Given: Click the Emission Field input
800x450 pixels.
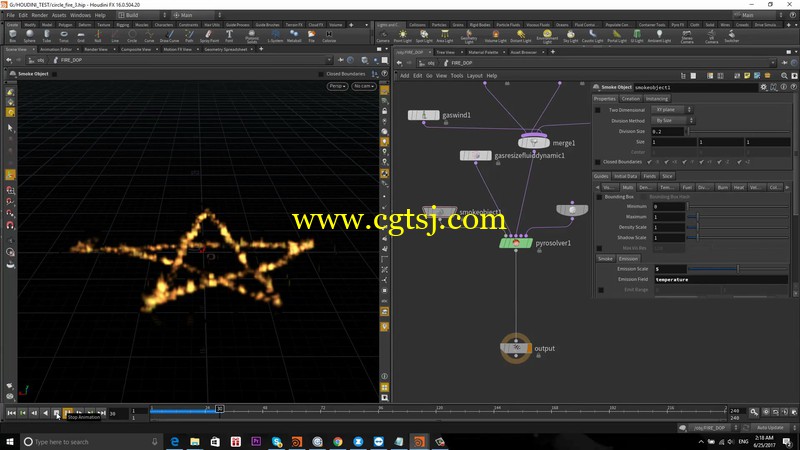Looking at the screenshot, I should coord(721,280).
